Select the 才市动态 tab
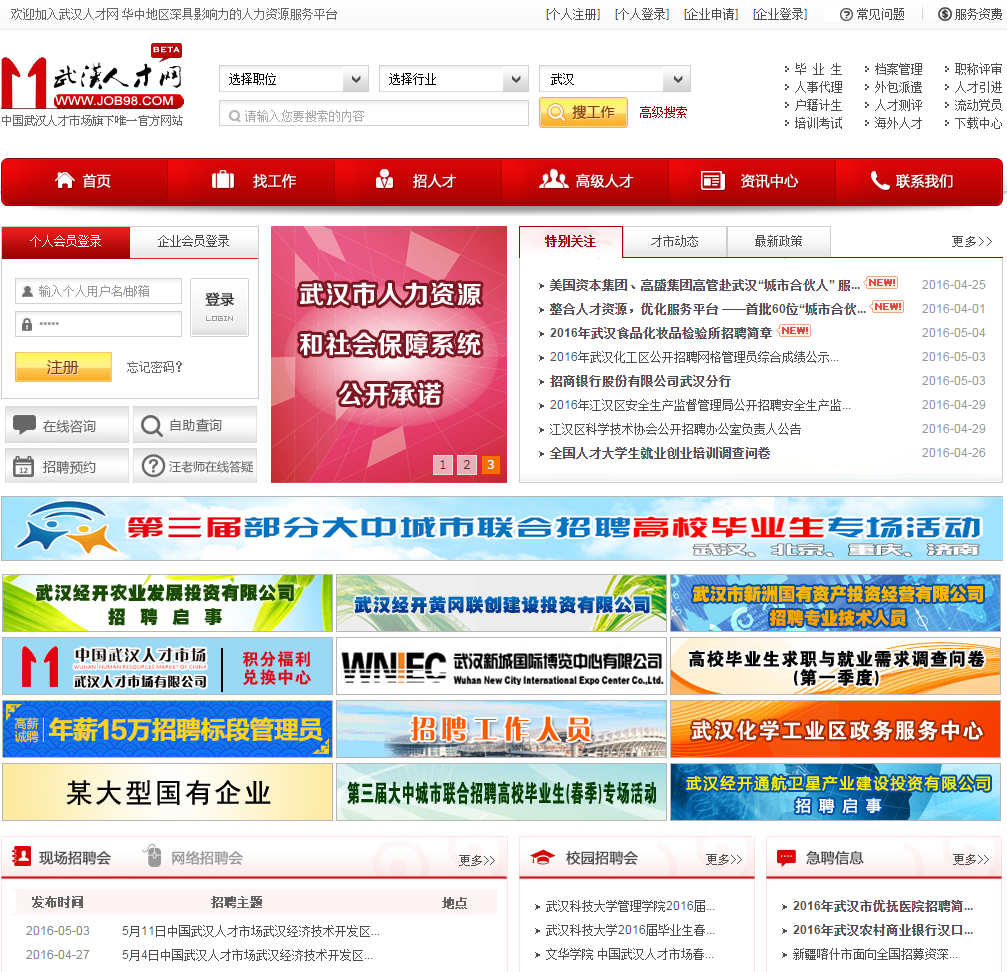The width and height of the screenshot is (1007, 972). pos(674,241)
